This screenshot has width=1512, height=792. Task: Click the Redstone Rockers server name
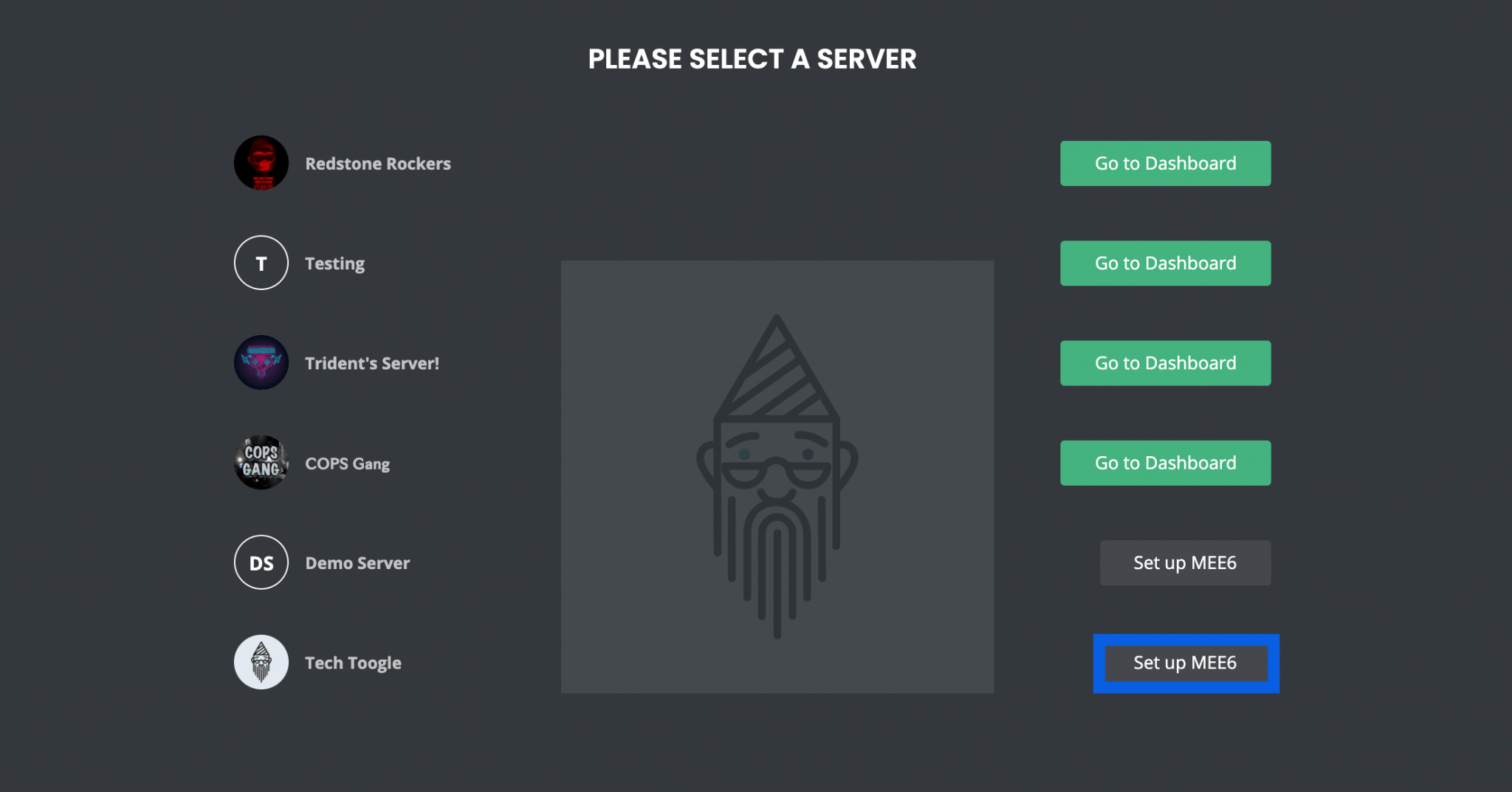[378, 164]
